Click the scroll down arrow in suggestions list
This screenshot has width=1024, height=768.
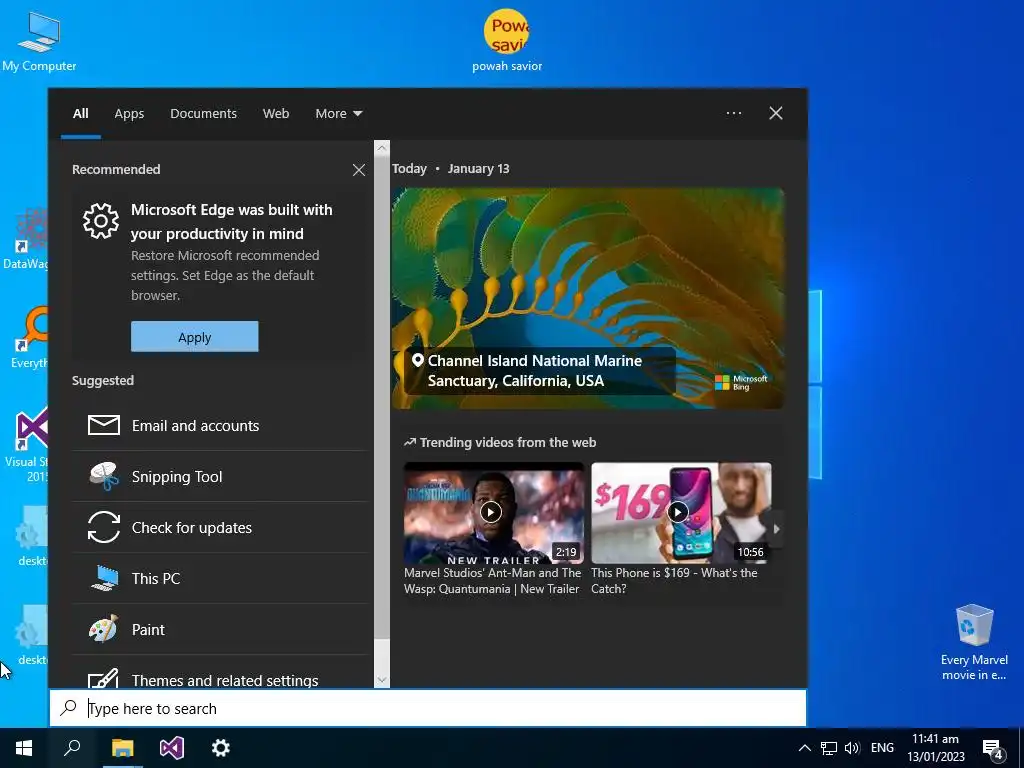click(382, 680)
